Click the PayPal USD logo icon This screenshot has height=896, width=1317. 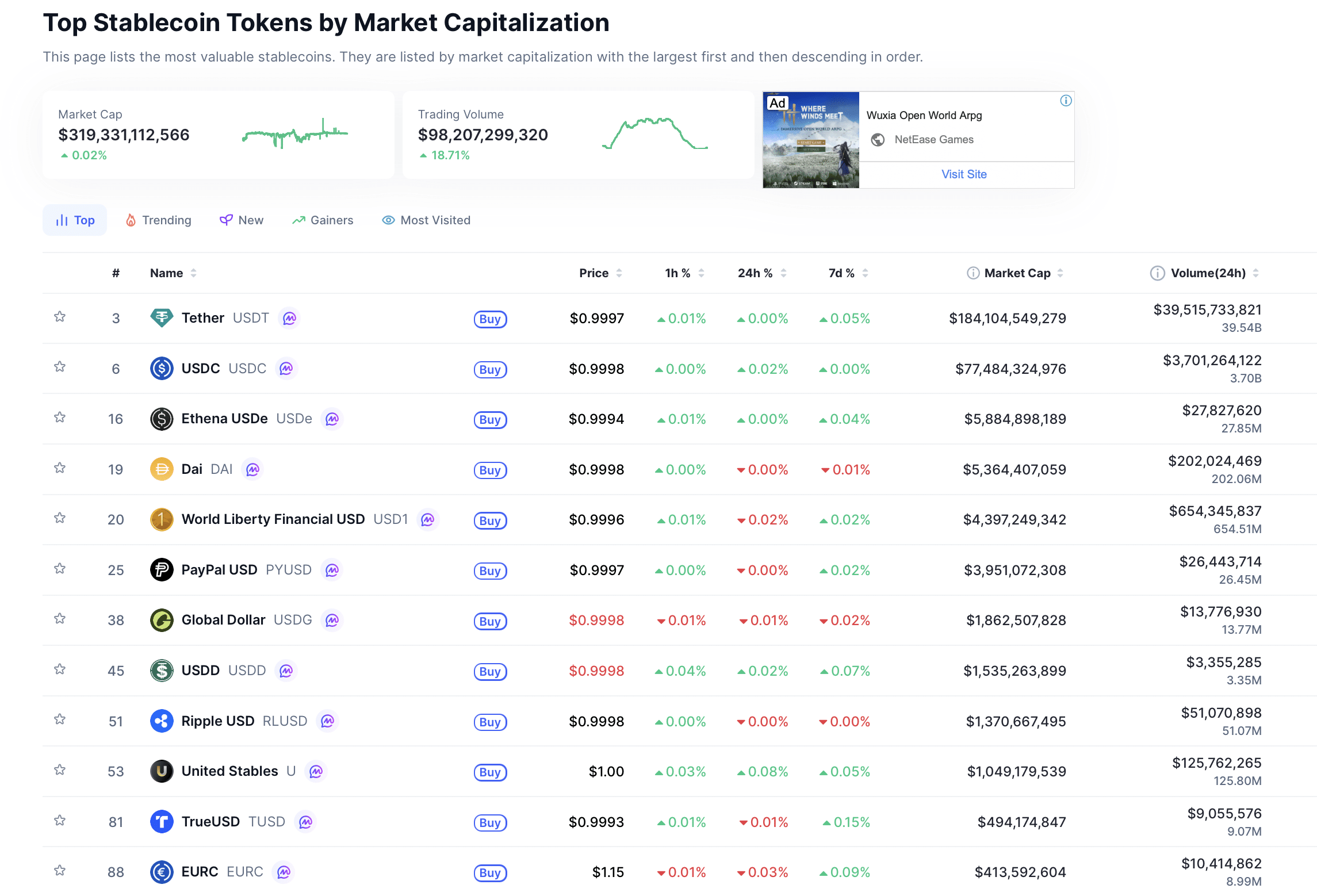(x=162, y=570)
